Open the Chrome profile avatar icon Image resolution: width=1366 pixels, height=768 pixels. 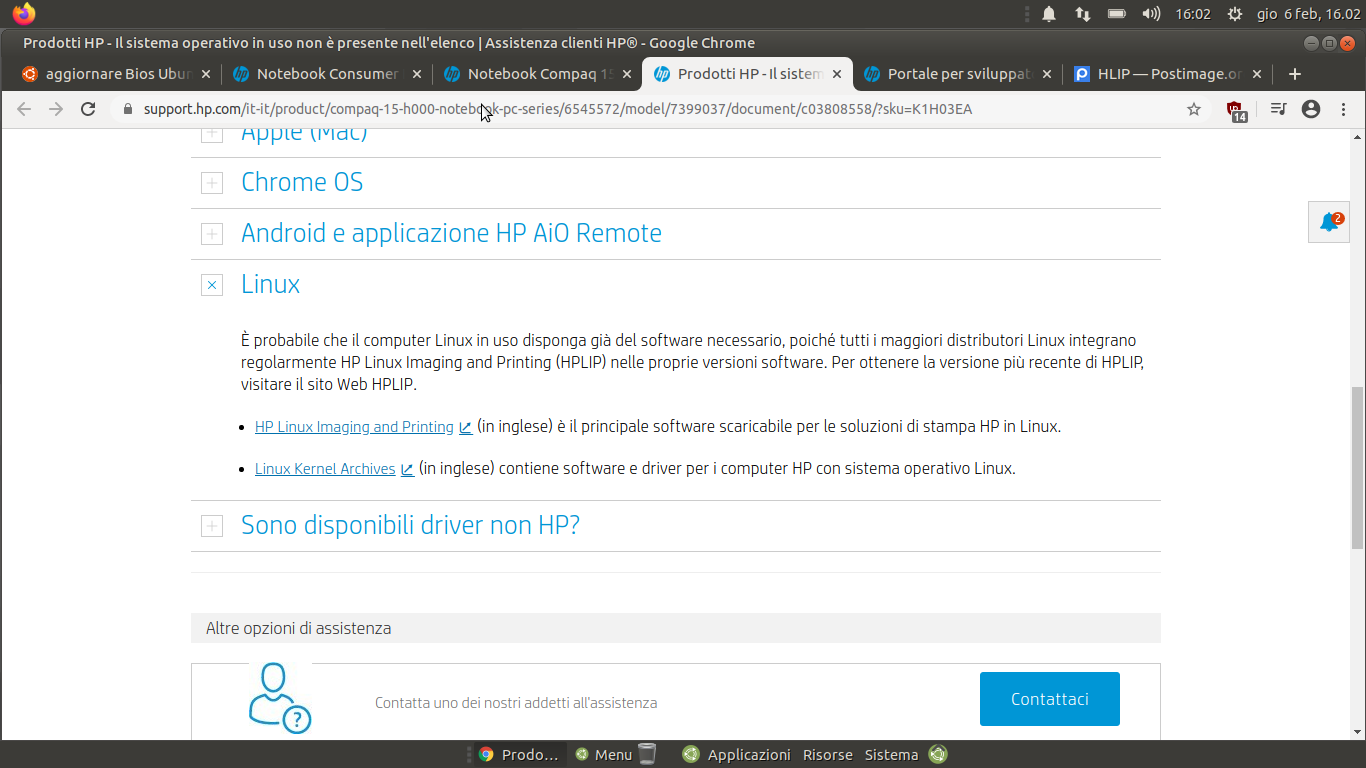coord(1311,109)
